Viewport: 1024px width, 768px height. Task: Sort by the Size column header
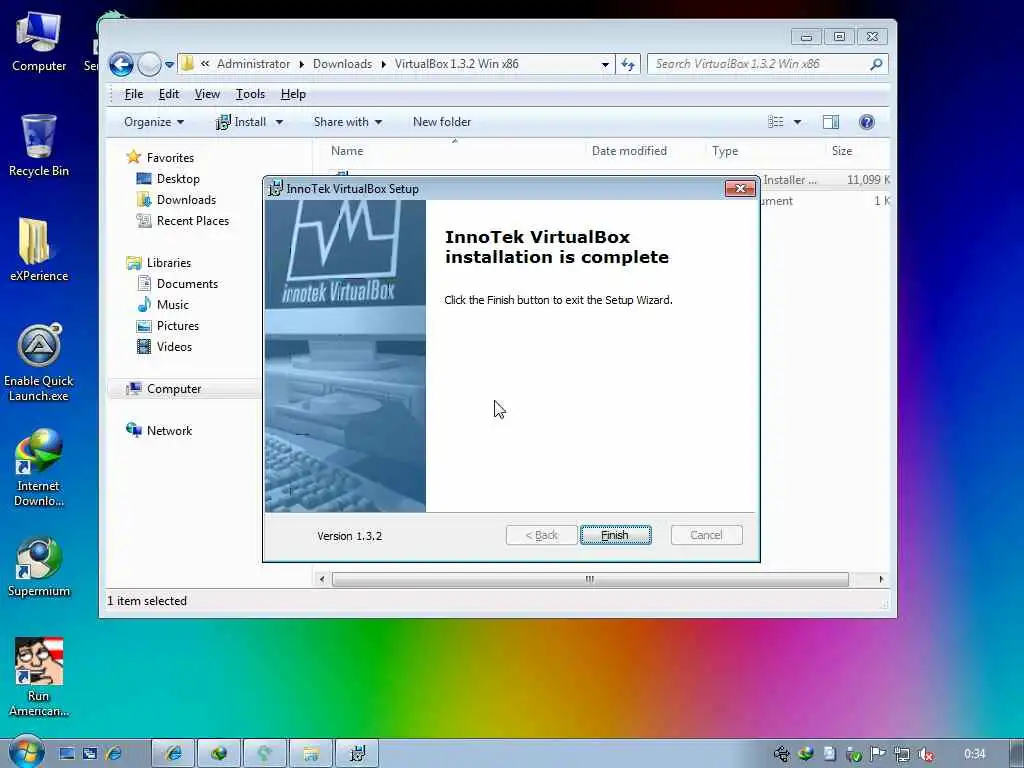[x=842, y=151]
